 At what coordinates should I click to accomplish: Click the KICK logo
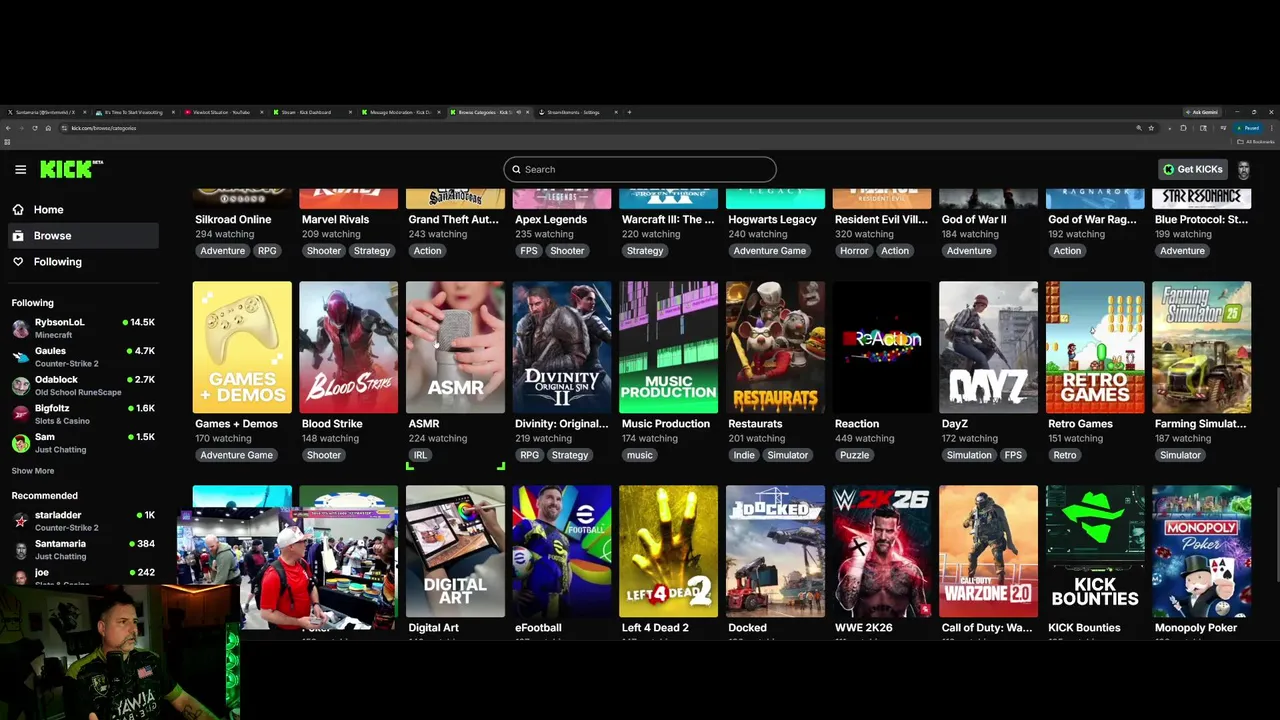tap(71, 169)
